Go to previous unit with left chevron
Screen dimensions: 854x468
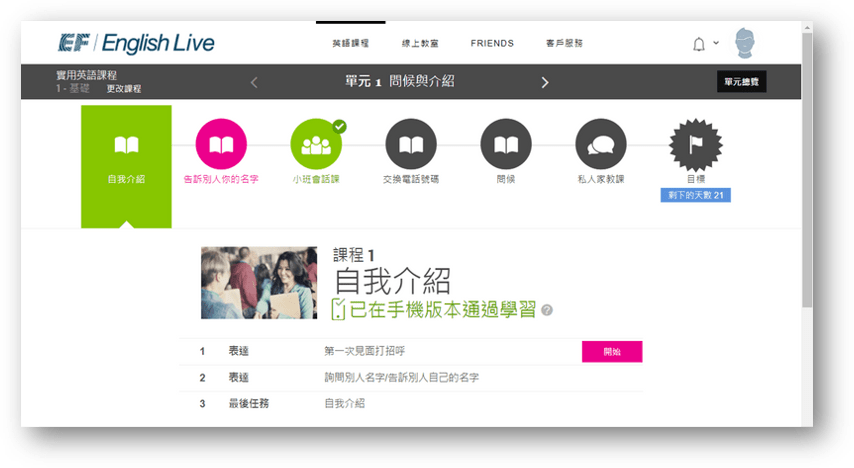click(254, 82)
